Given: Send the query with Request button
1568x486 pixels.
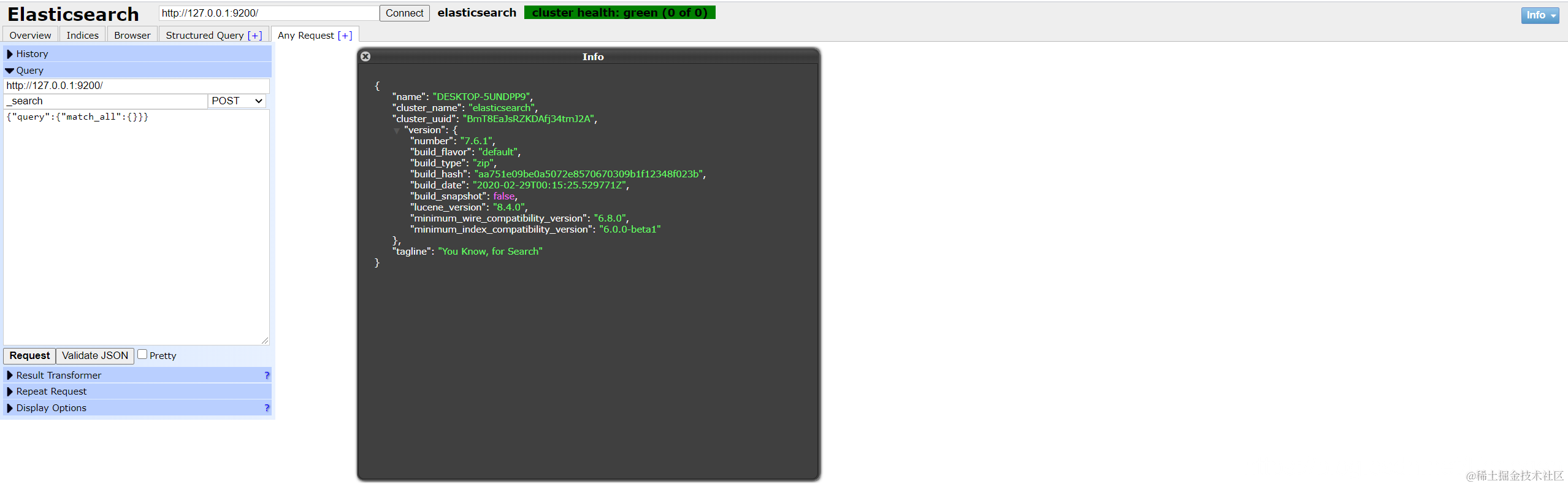Looking at the screenshot, I should tap(29, 356).
